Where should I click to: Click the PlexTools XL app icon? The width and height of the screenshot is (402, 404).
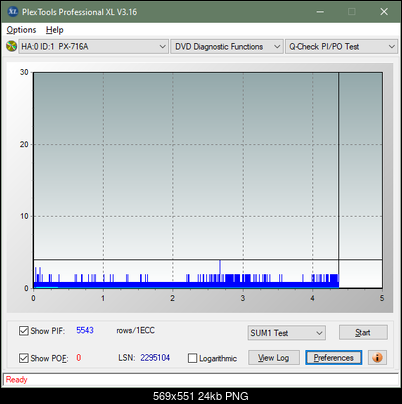(x=13, y=12)
